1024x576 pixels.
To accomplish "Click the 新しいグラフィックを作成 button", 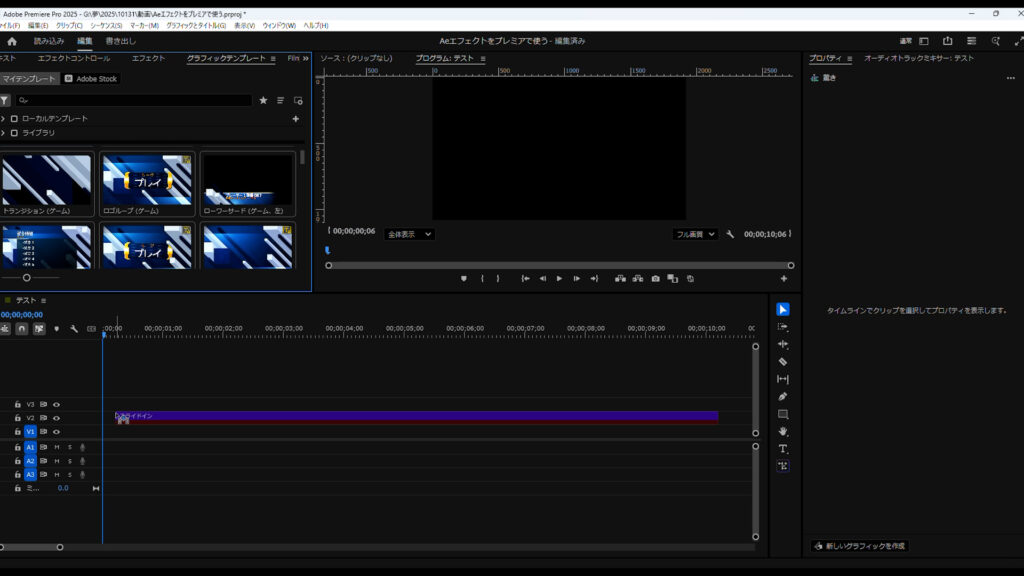I will pyautogui.click(x=860, y=546).
